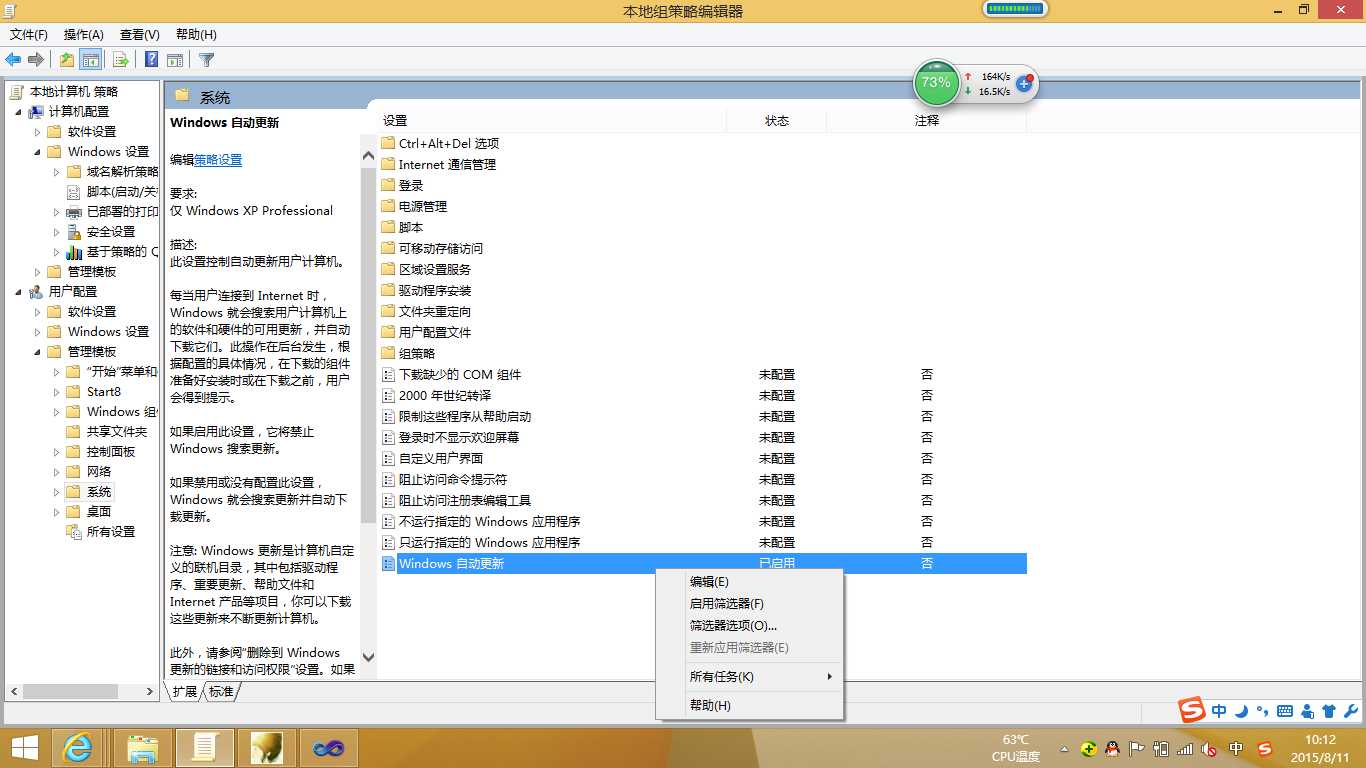
Task: Sort by the 设置 column header
Action: click(x=553, y=120)
